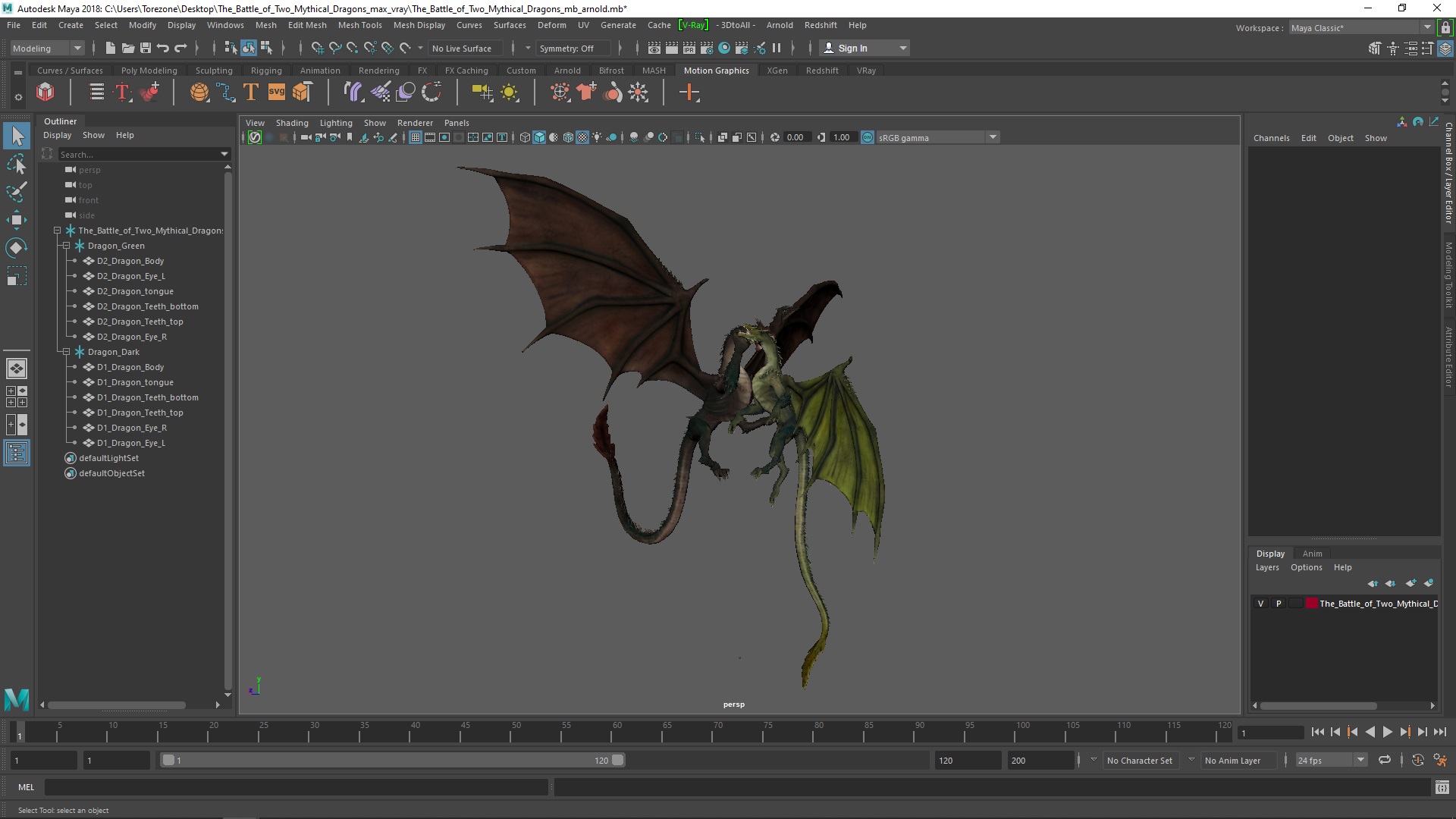Toggle loop playback mode
1456x819 pixels.
[1385, 760]
